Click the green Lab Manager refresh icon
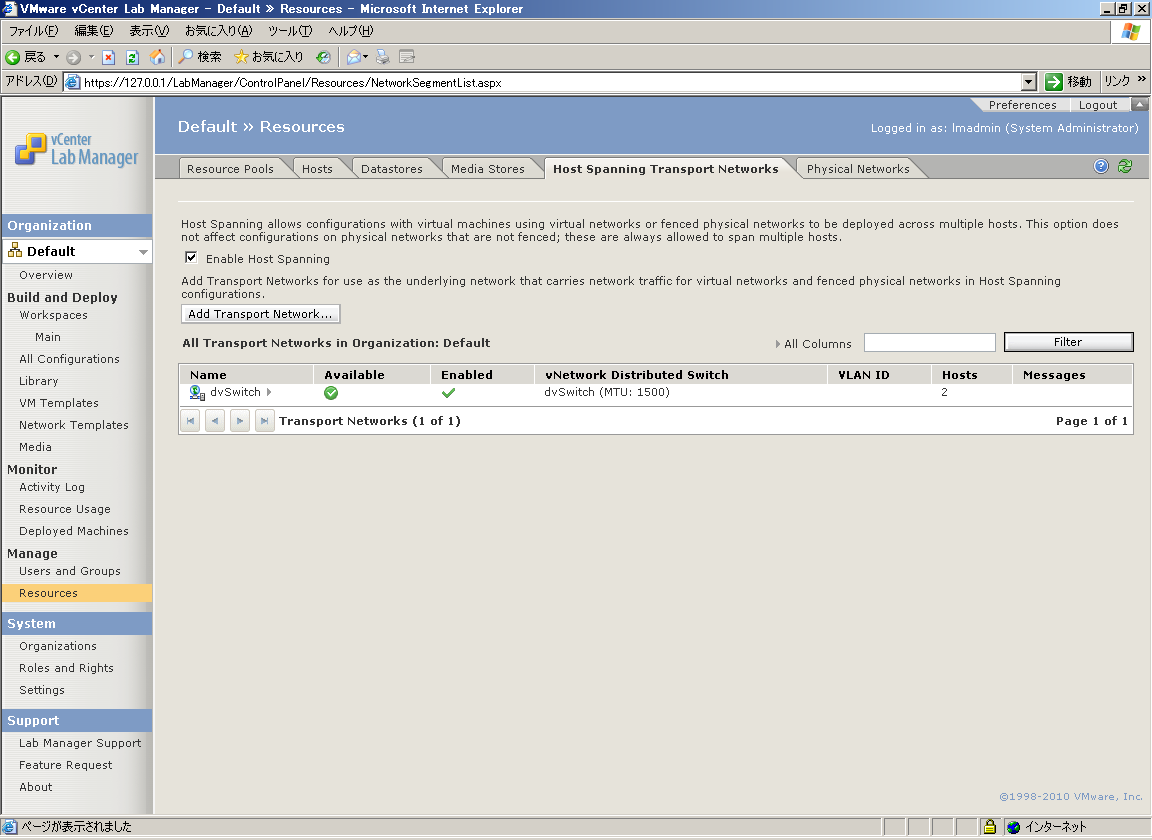Viewport: 1152px width, 840px height. [1125, 166]
